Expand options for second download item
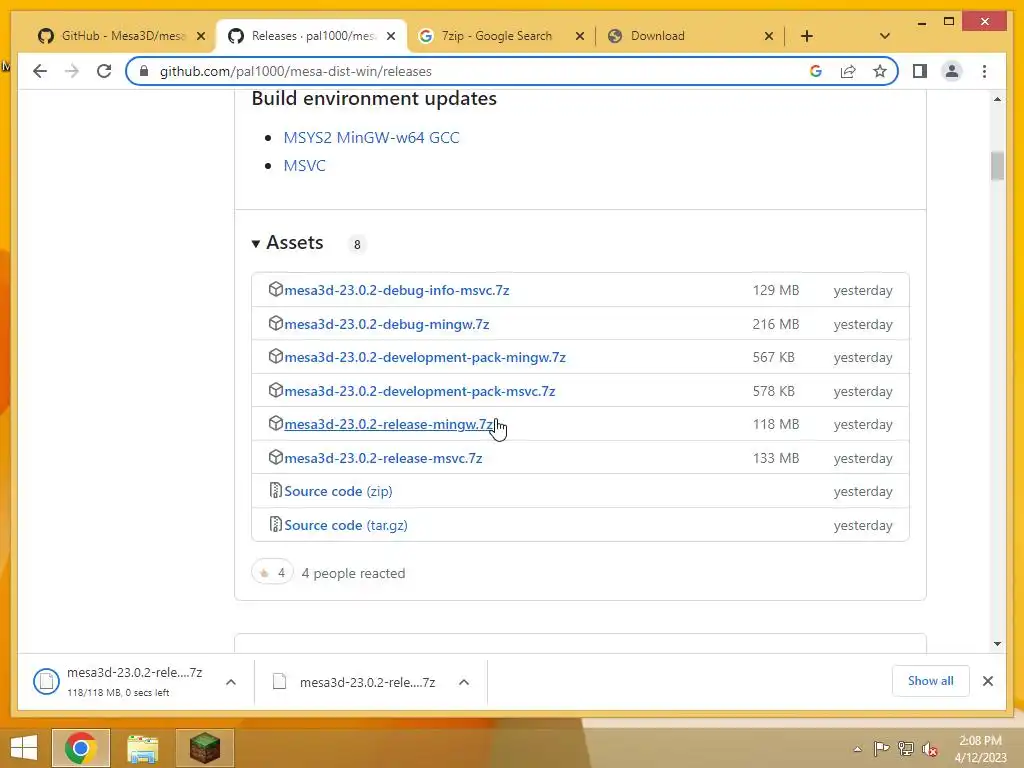The height and width of the screenshot is (768, 1024). tap(464, 682)
